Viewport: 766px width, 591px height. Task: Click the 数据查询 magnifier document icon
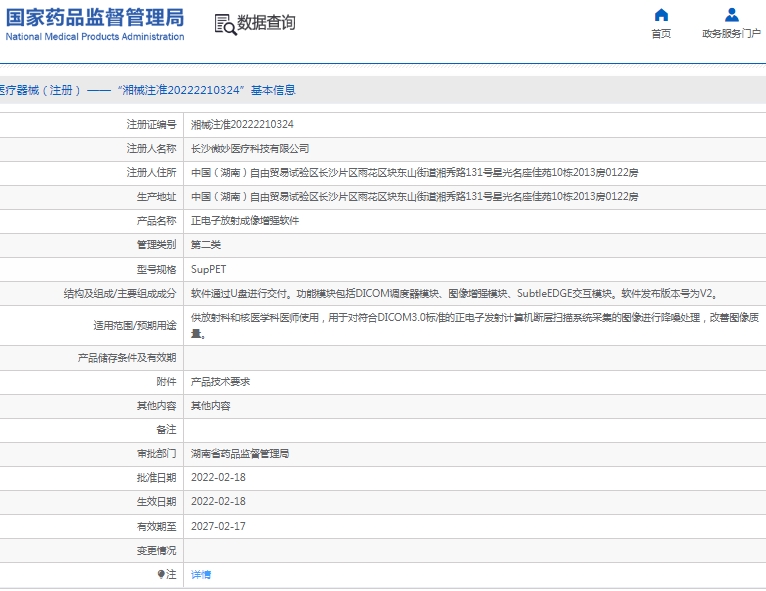point(226,24)
